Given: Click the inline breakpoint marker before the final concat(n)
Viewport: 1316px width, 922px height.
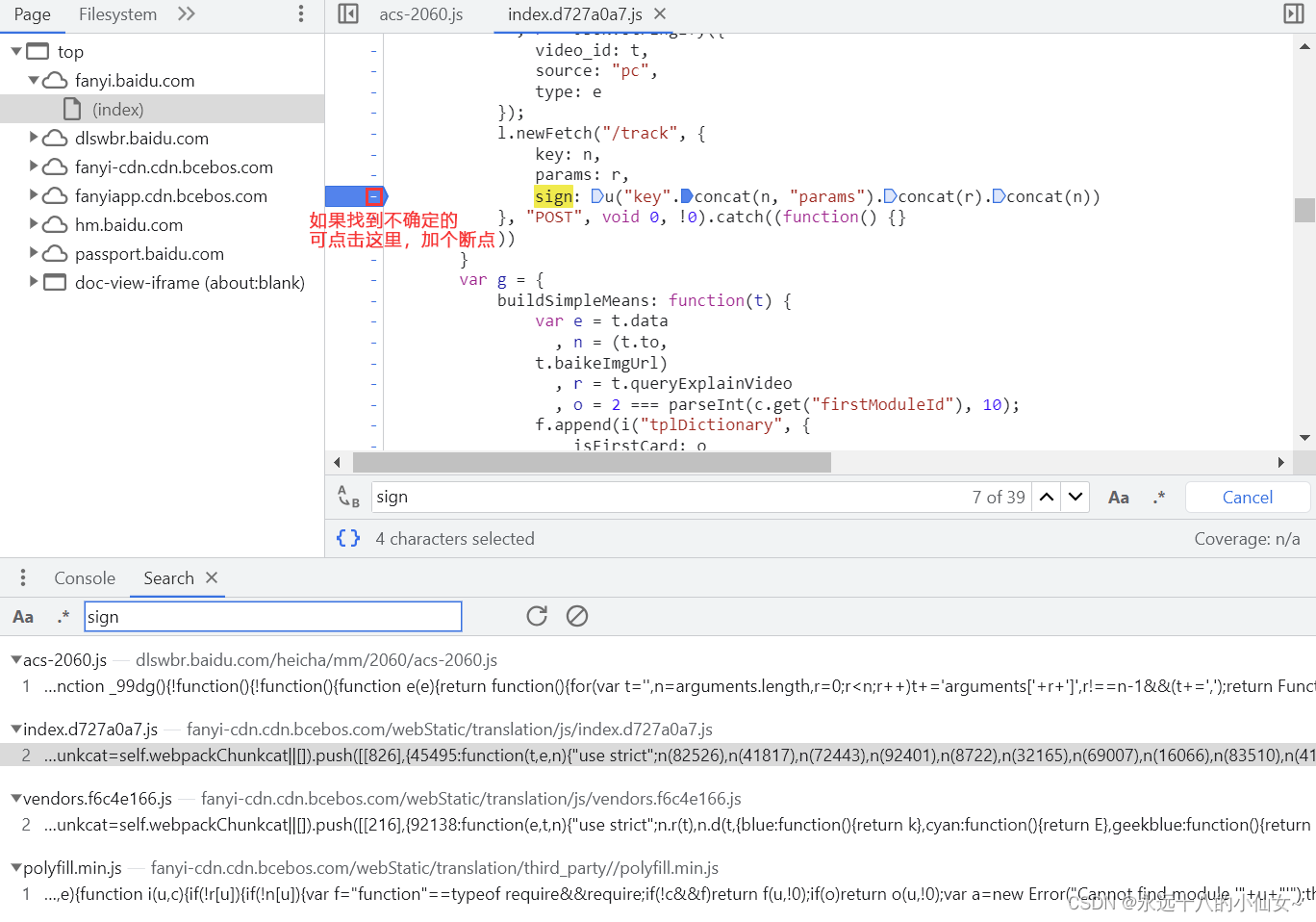Looking at the screenshot, I should pyautogui.click(x=999, y=196).
